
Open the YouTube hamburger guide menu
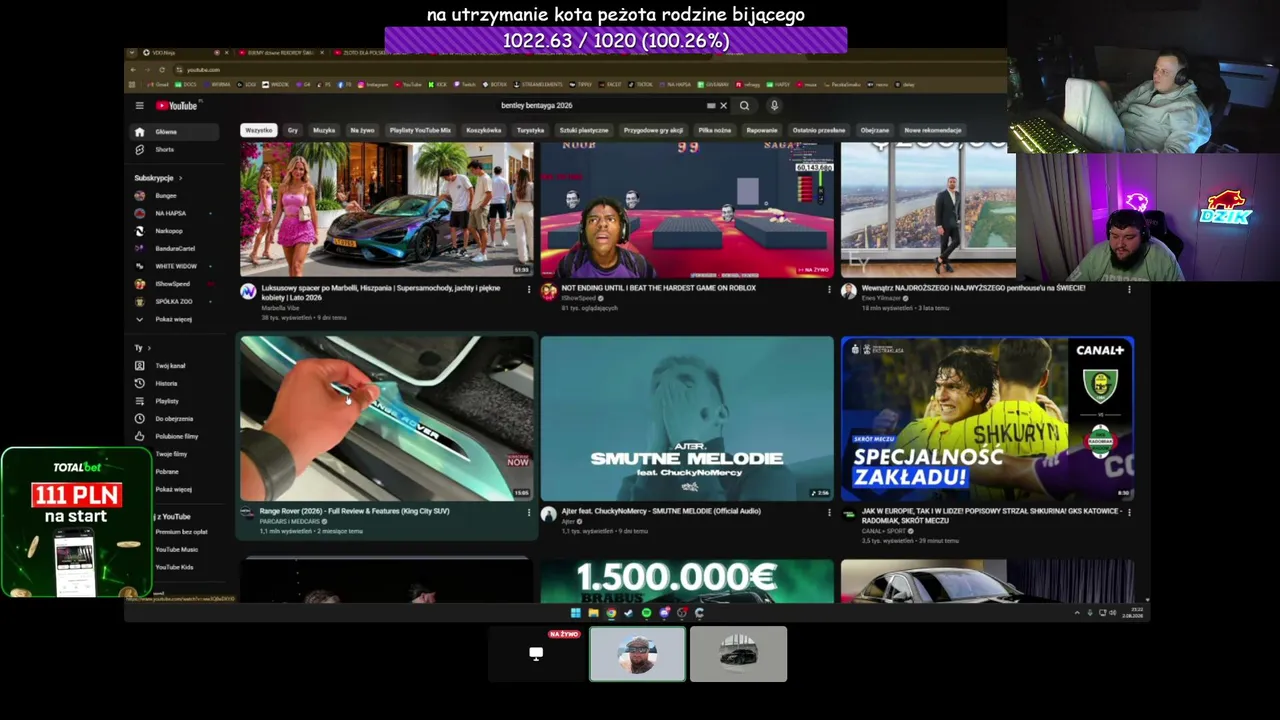(139, 105)
